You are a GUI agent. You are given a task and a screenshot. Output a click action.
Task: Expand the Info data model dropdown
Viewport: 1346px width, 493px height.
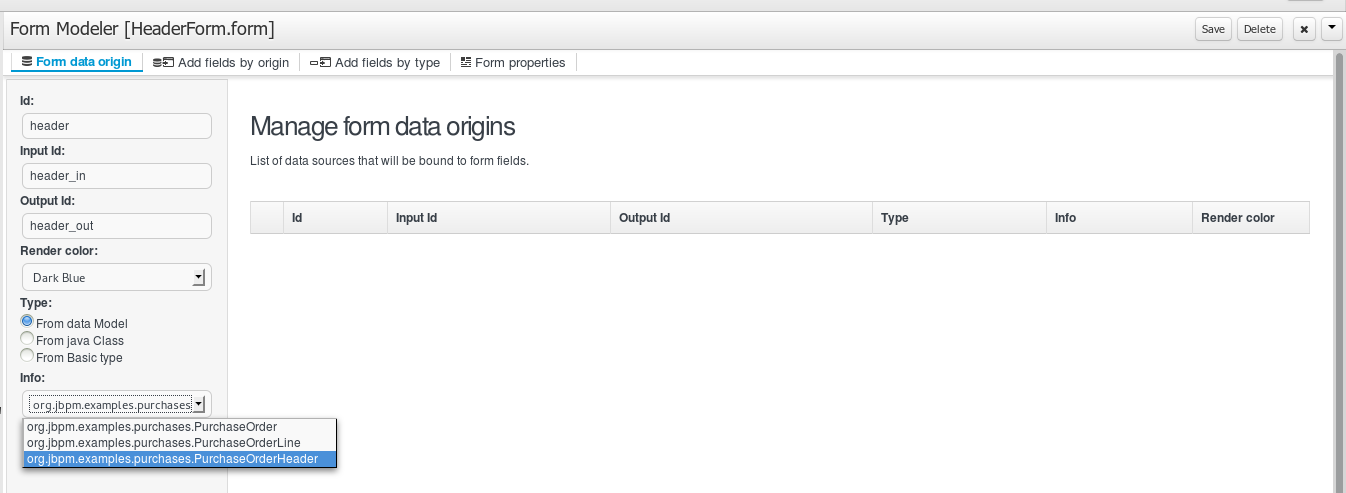point(116,404)
